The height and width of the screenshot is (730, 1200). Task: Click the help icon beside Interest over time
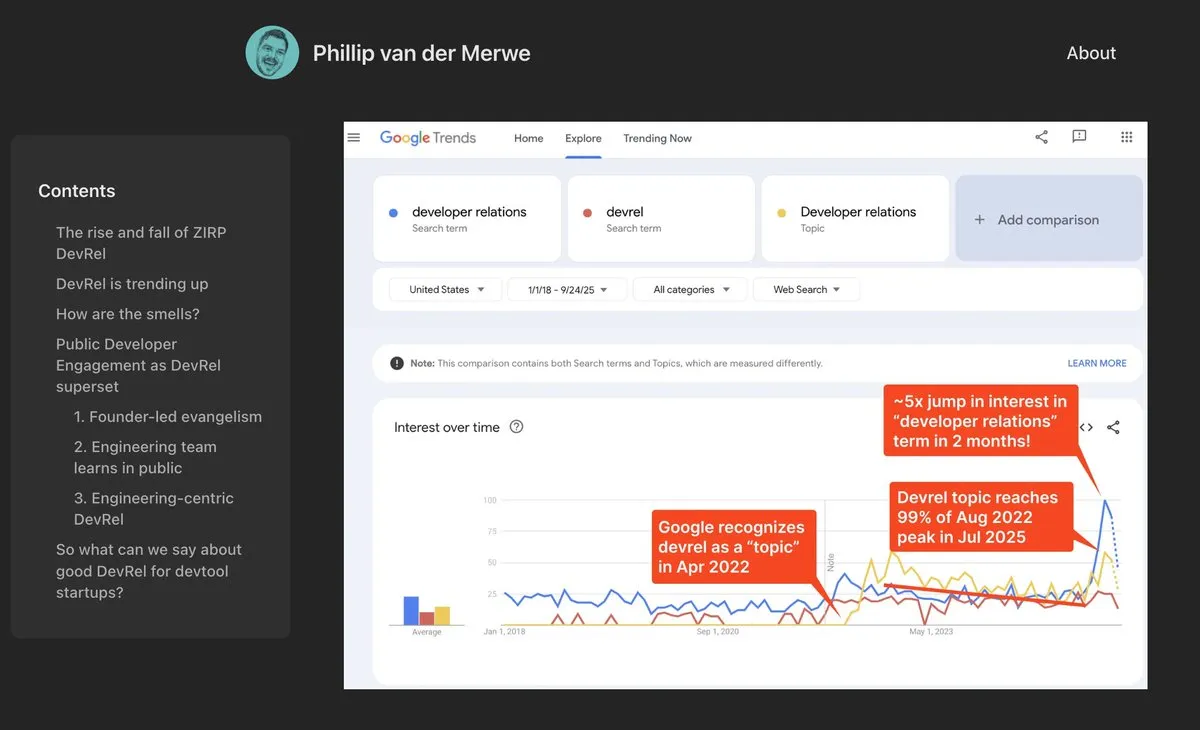[516, 427]
